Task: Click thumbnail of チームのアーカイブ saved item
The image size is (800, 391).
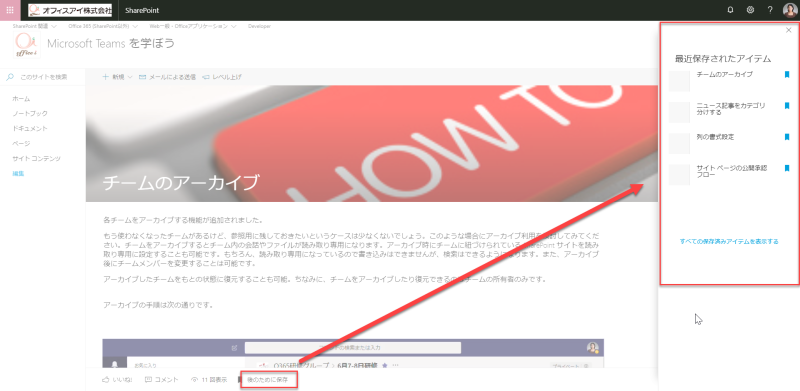Action: pyautogui.click(x=679, y=81)
